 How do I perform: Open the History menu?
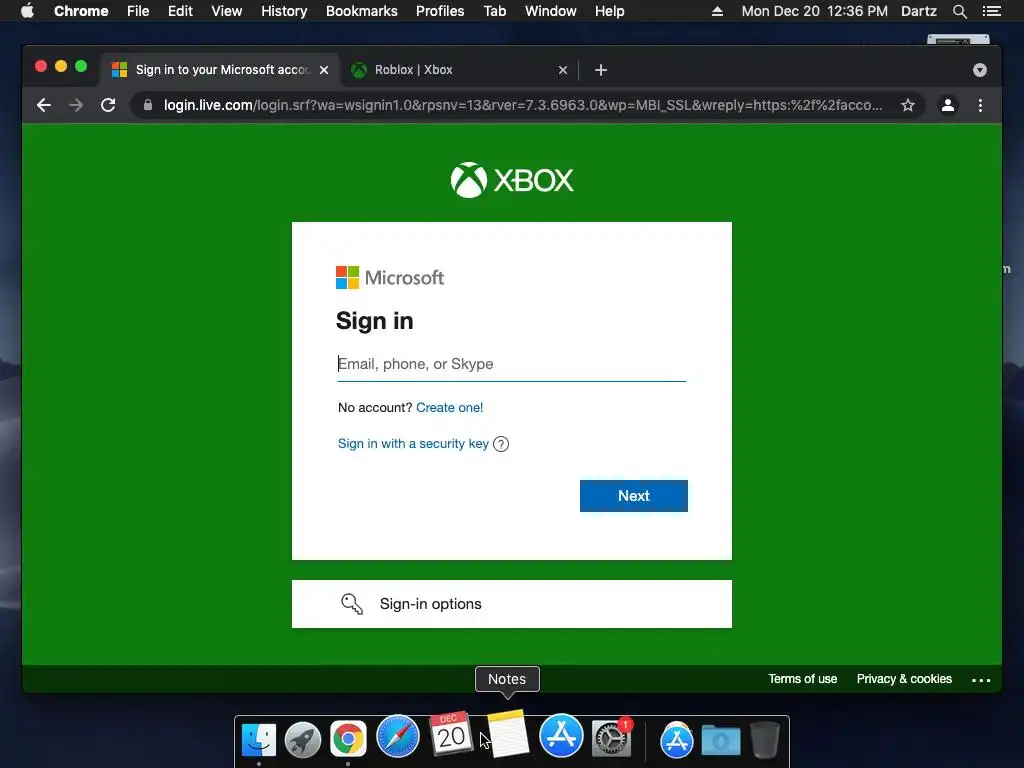pos(284,10)
